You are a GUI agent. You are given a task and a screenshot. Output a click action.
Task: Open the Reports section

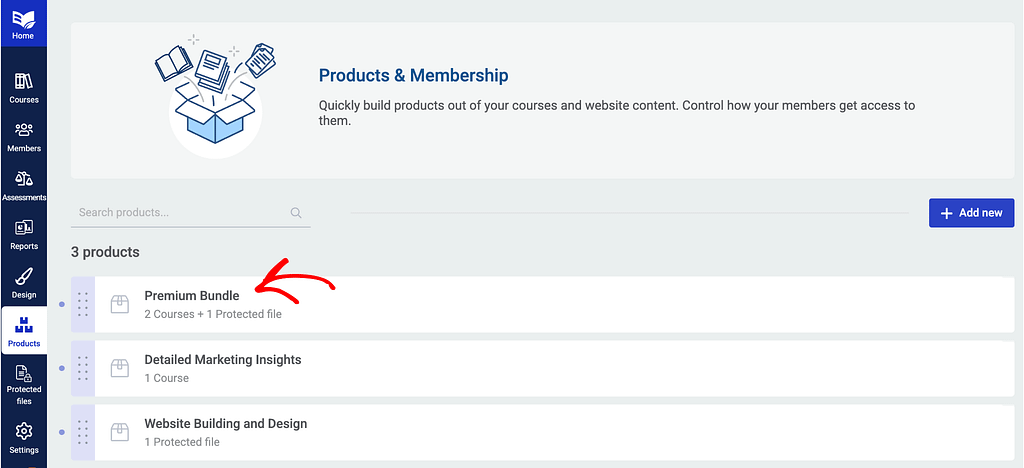click(23, 234)
